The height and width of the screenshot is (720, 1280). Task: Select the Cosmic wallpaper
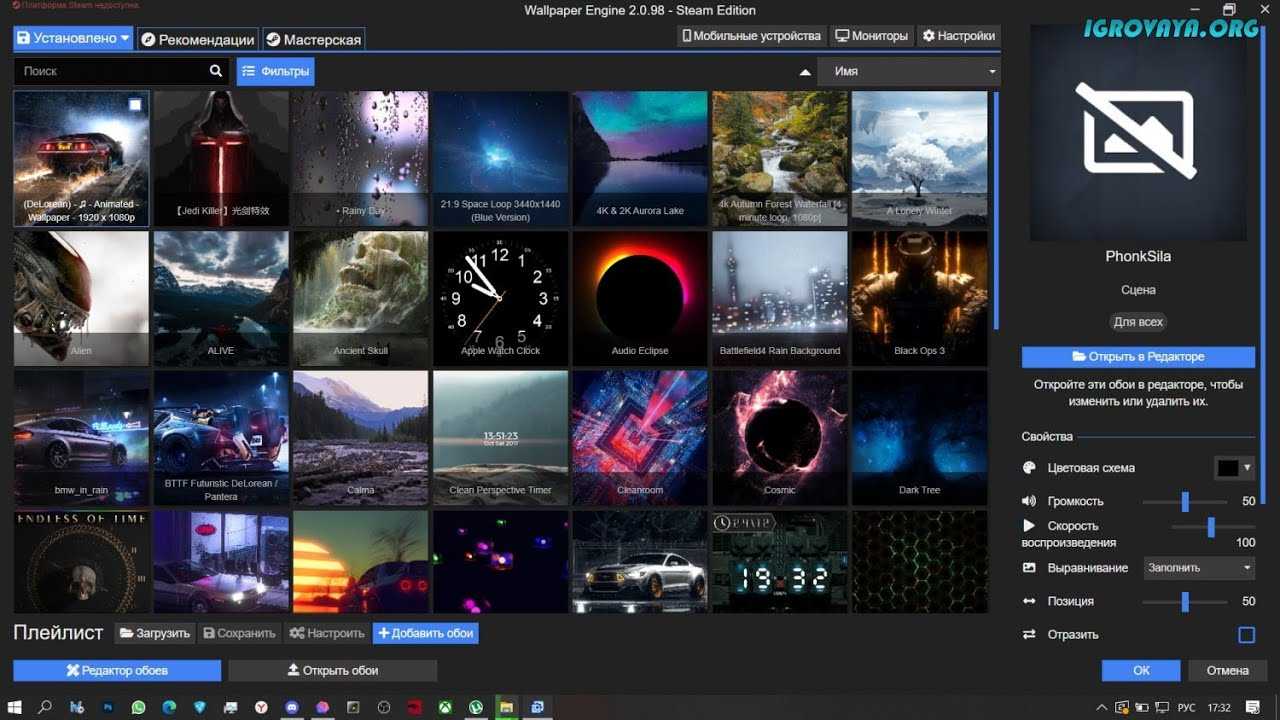point(779,438)
